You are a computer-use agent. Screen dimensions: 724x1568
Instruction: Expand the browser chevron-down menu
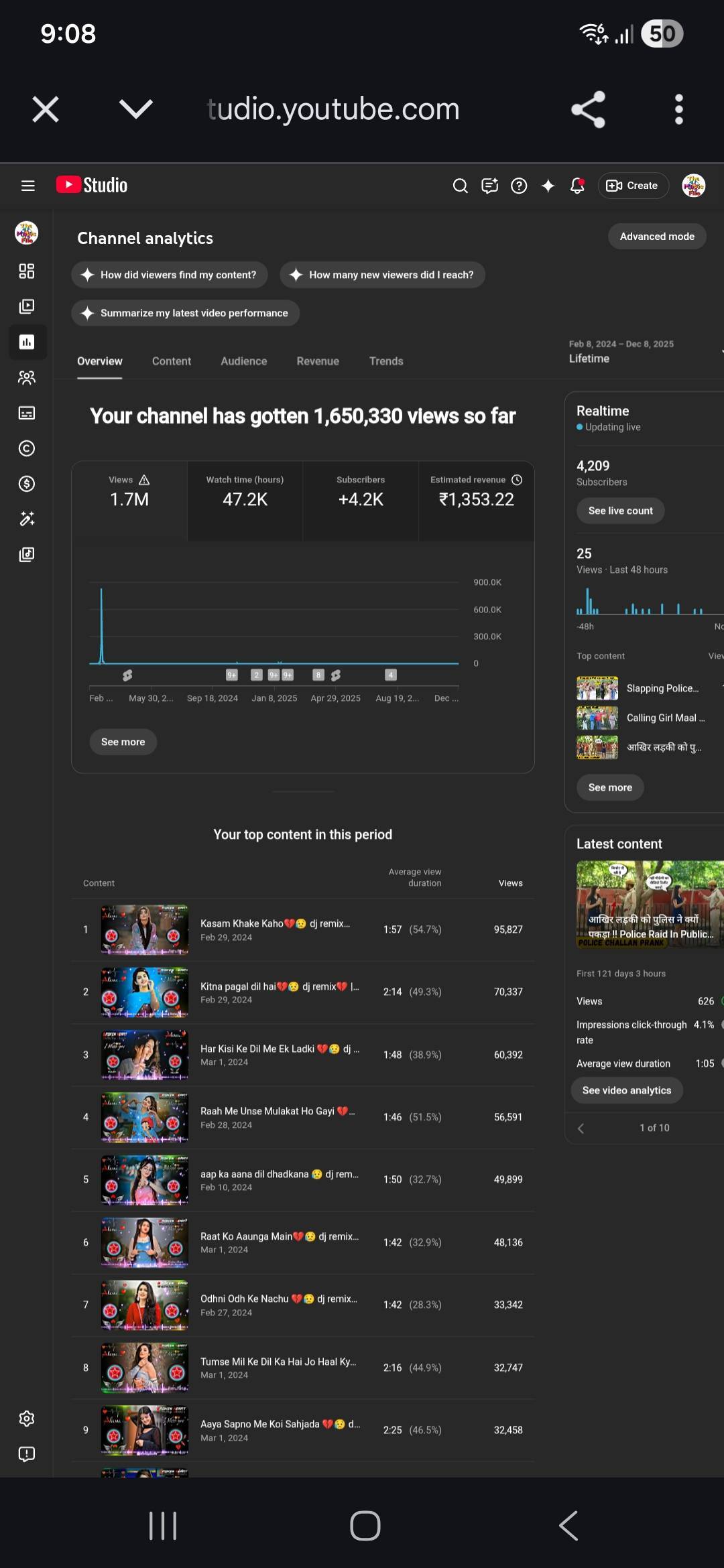pos(136,109)
